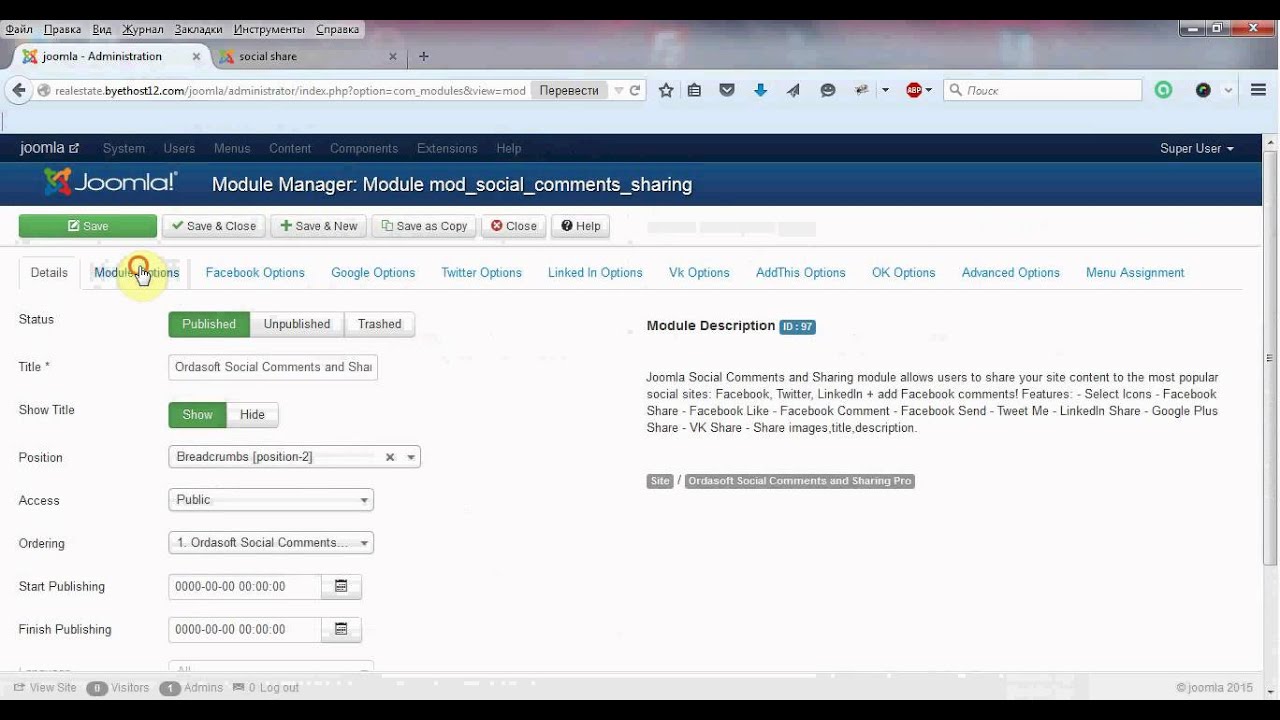1280x720 pixels.
Task: Open the Super User dropdown menu
Action: [x=1196, y=148]
